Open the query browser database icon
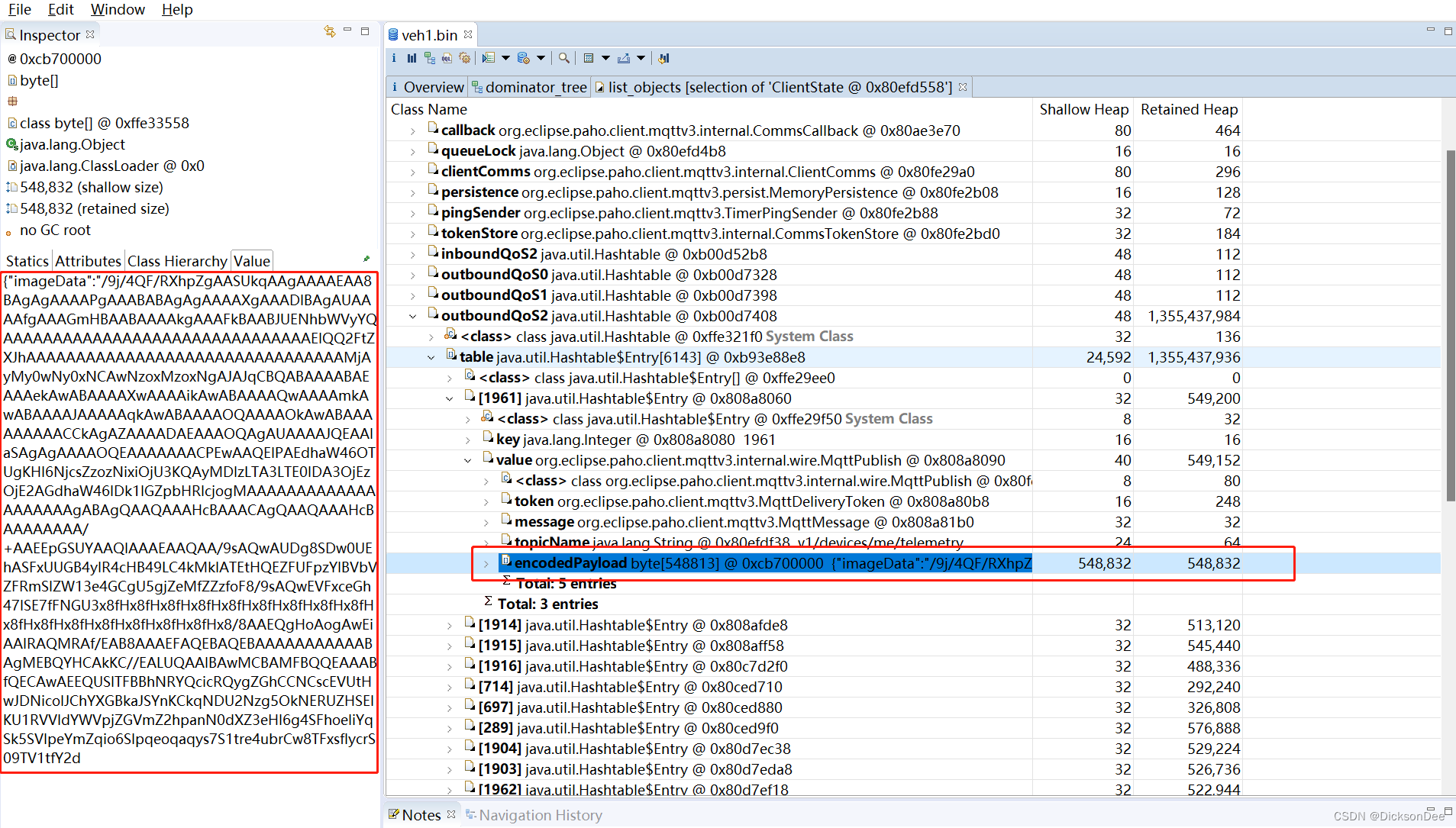The width and height of the screenshot is (1456, 828). tap(524, 58)
